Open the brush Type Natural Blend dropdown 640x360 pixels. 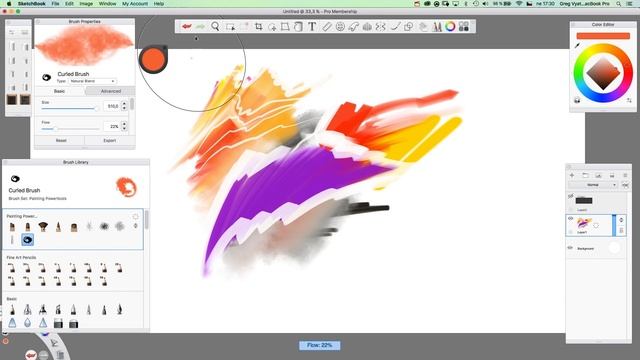(92, 81)
